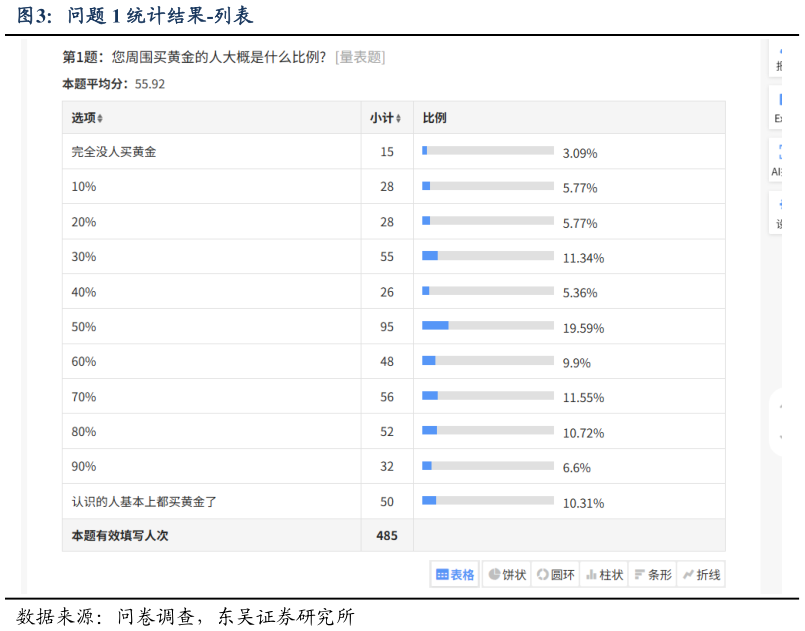The width and height of the screenshot is (805, 631).
Task: Click the count value 32
Action: [x=387, y=466]
